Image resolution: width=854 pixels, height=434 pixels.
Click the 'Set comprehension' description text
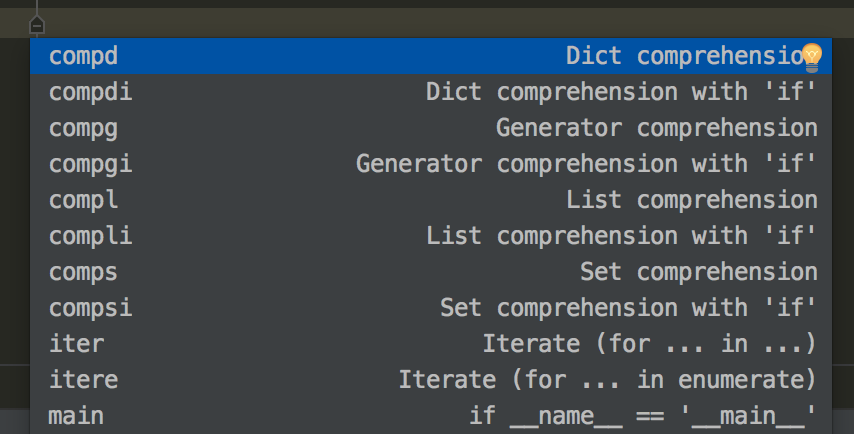pos(698,271)
